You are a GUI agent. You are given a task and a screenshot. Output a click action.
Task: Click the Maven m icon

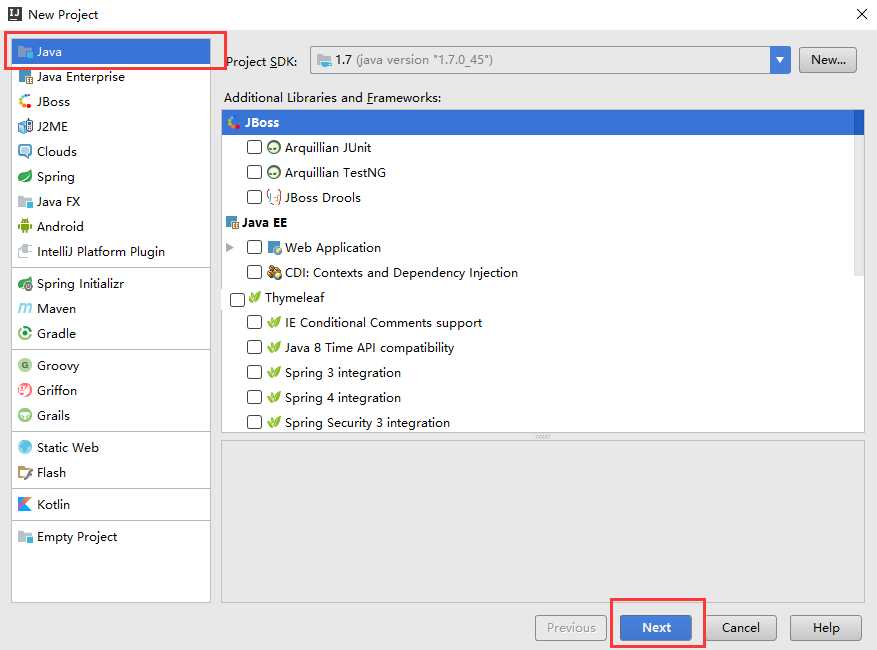point(25,308)
